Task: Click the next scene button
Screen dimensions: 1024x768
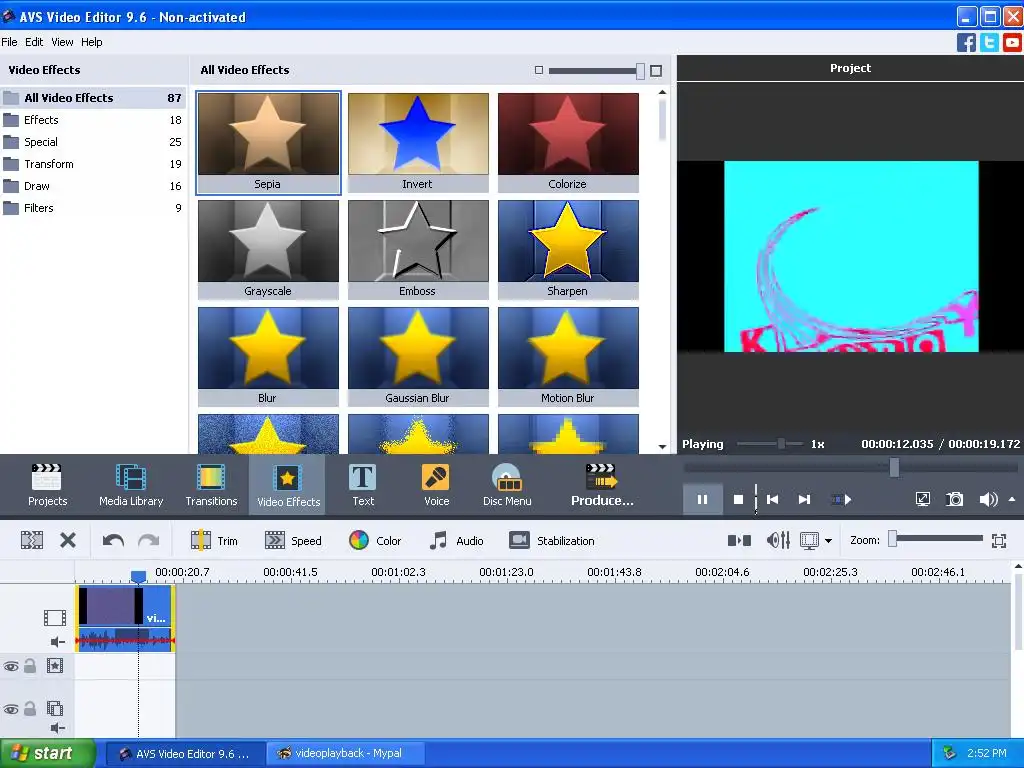Action: pos(842,500)
